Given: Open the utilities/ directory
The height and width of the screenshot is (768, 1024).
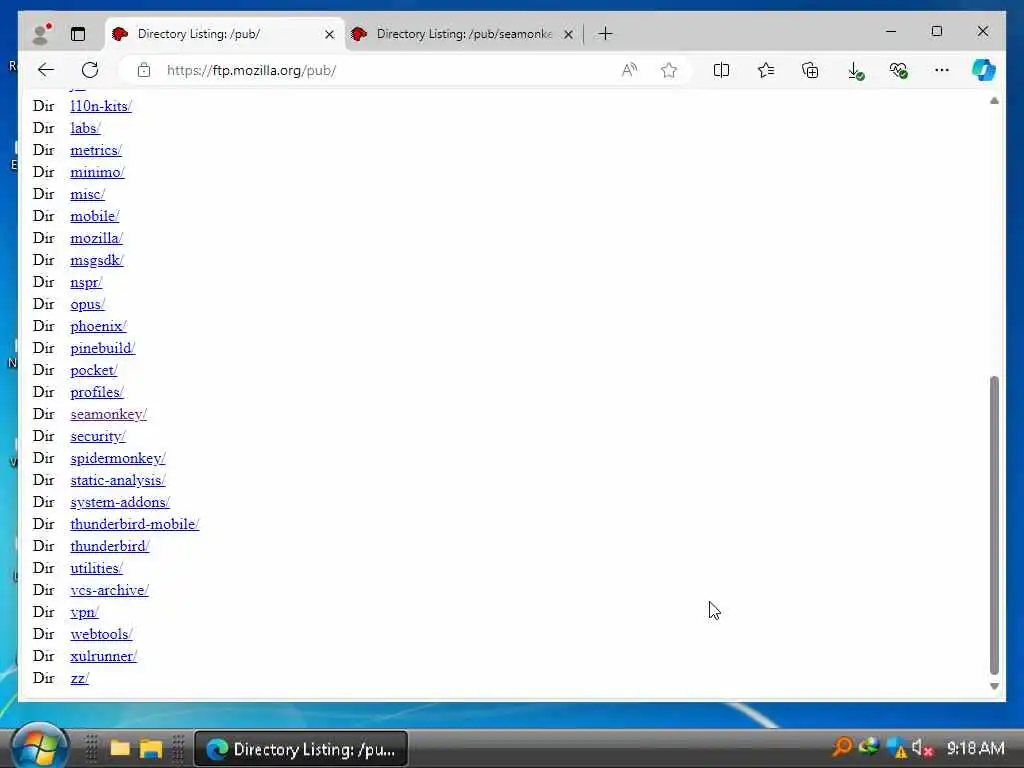Looking at the screenshot, I should 96,568.
